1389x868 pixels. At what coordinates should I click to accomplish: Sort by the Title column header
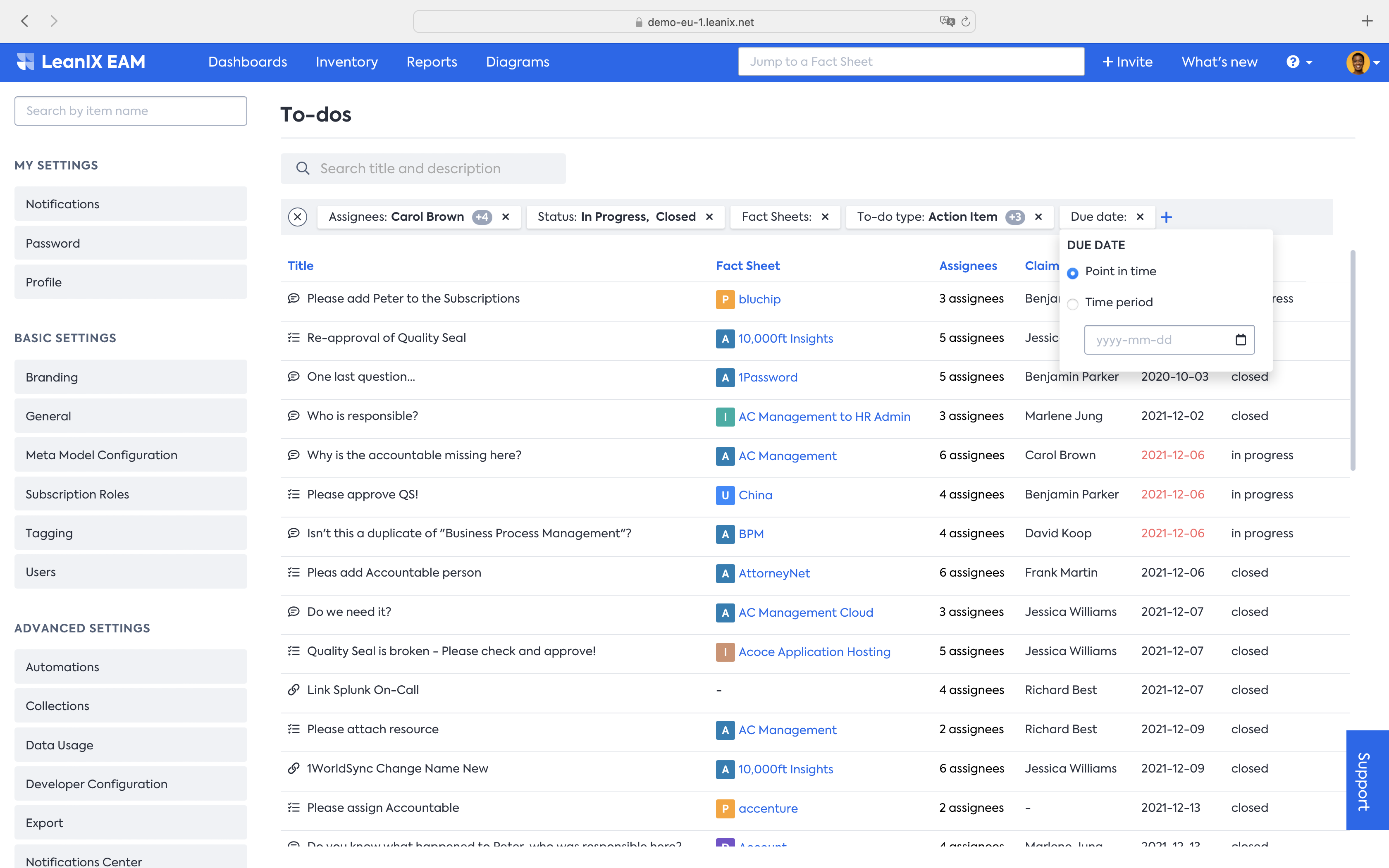pos(300,266)
